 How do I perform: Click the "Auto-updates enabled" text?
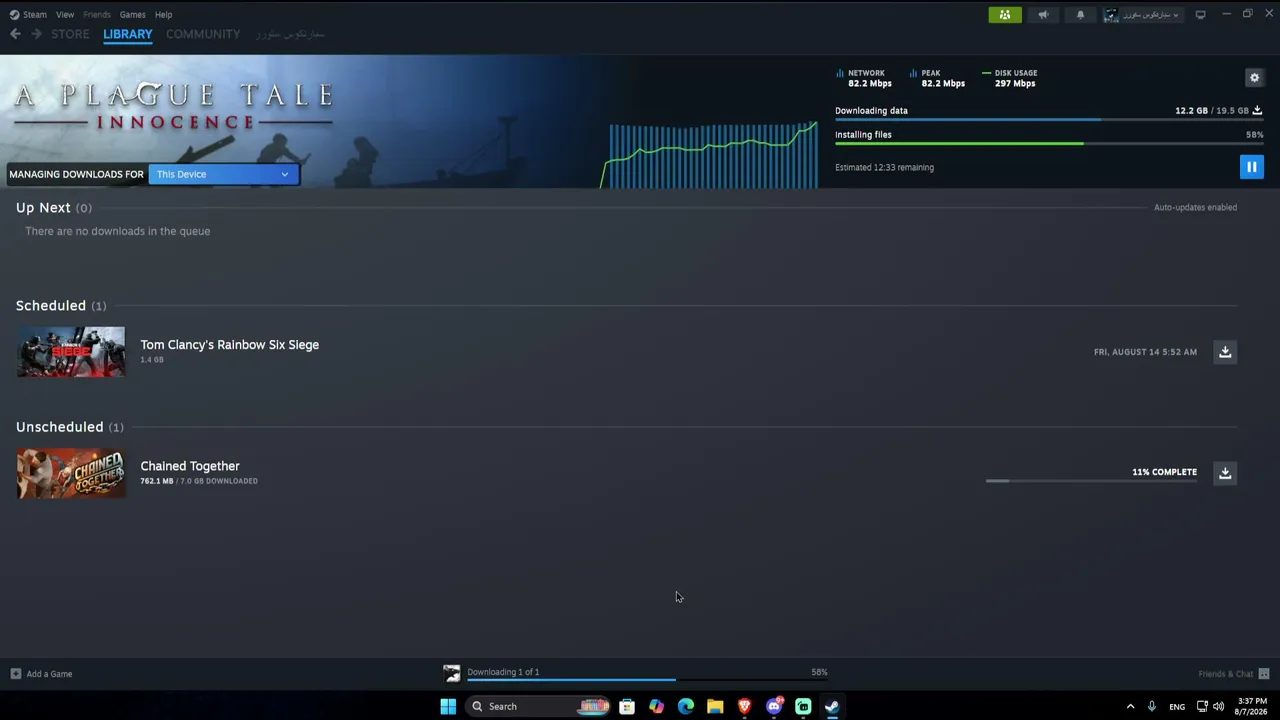click(x=1195, y=207)
